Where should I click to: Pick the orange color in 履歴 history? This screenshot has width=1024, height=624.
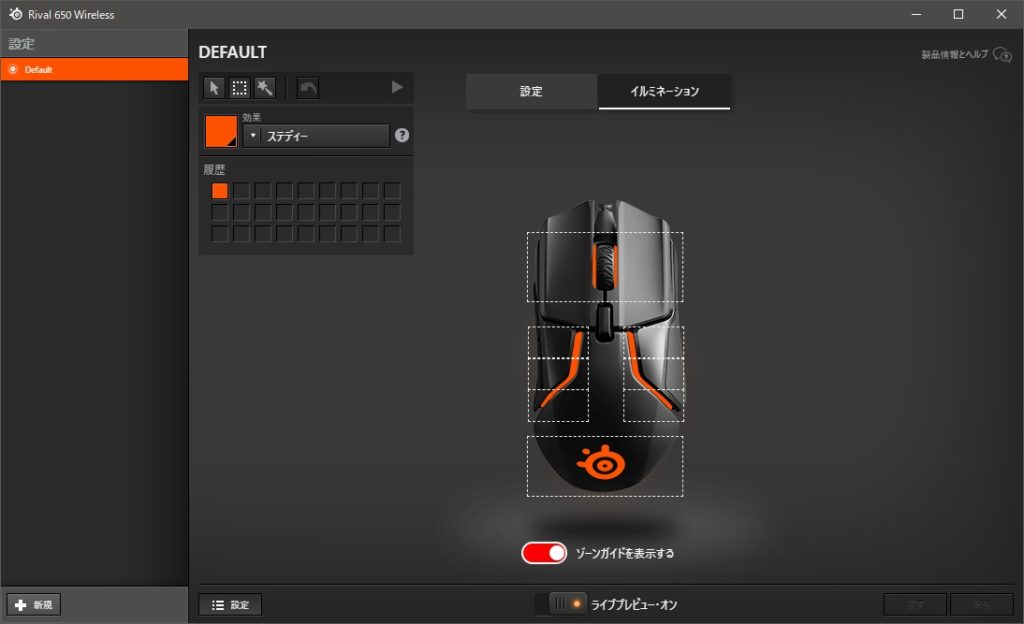point(220,190)
